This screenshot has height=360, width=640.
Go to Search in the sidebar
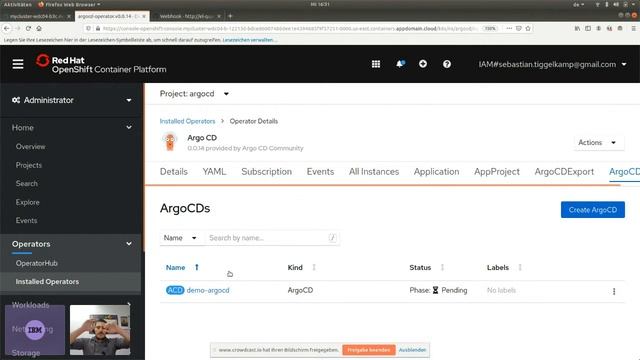coord(27,184)
